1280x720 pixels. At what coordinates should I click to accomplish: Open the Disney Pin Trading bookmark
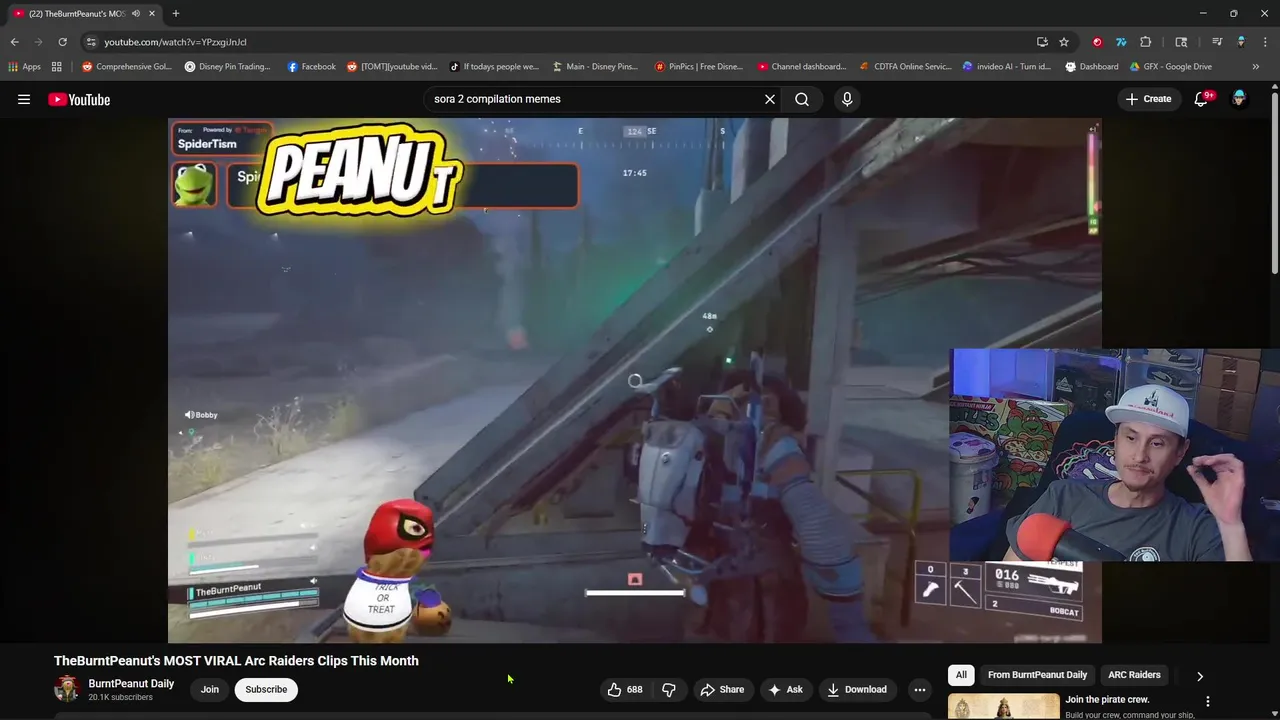227,67
